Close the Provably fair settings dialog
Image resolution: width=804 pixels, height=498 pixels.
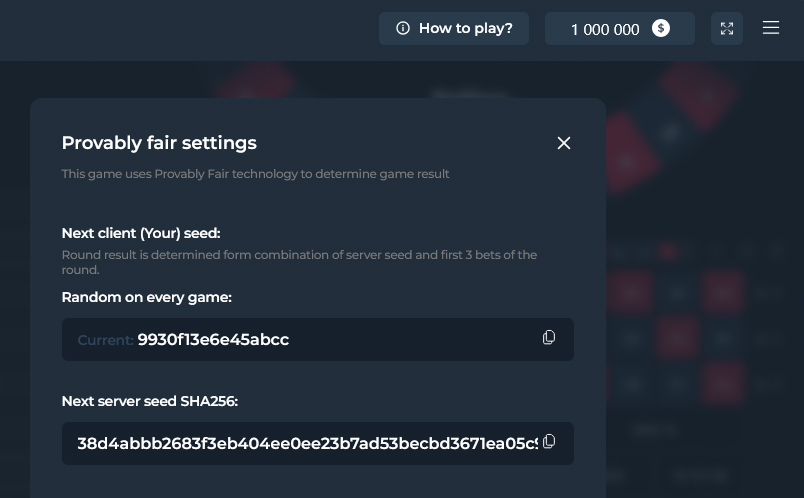pos(564,143)
